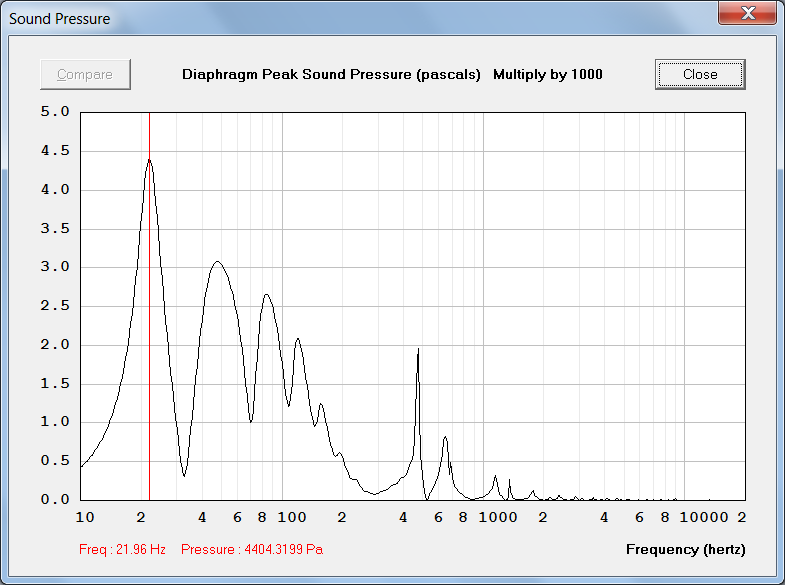Click the 'Freq : 21.96 Hz' readout
Viewport: 785px width, 585px height.
point(122,549)
